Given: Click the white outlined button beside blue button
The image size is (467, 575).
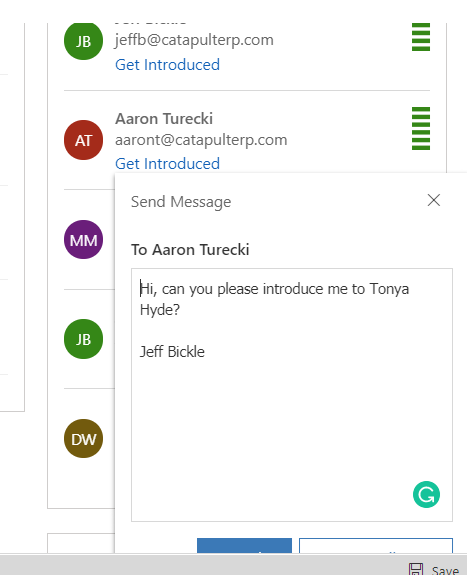Looking at the screenshot, I should tap(376, 546).
